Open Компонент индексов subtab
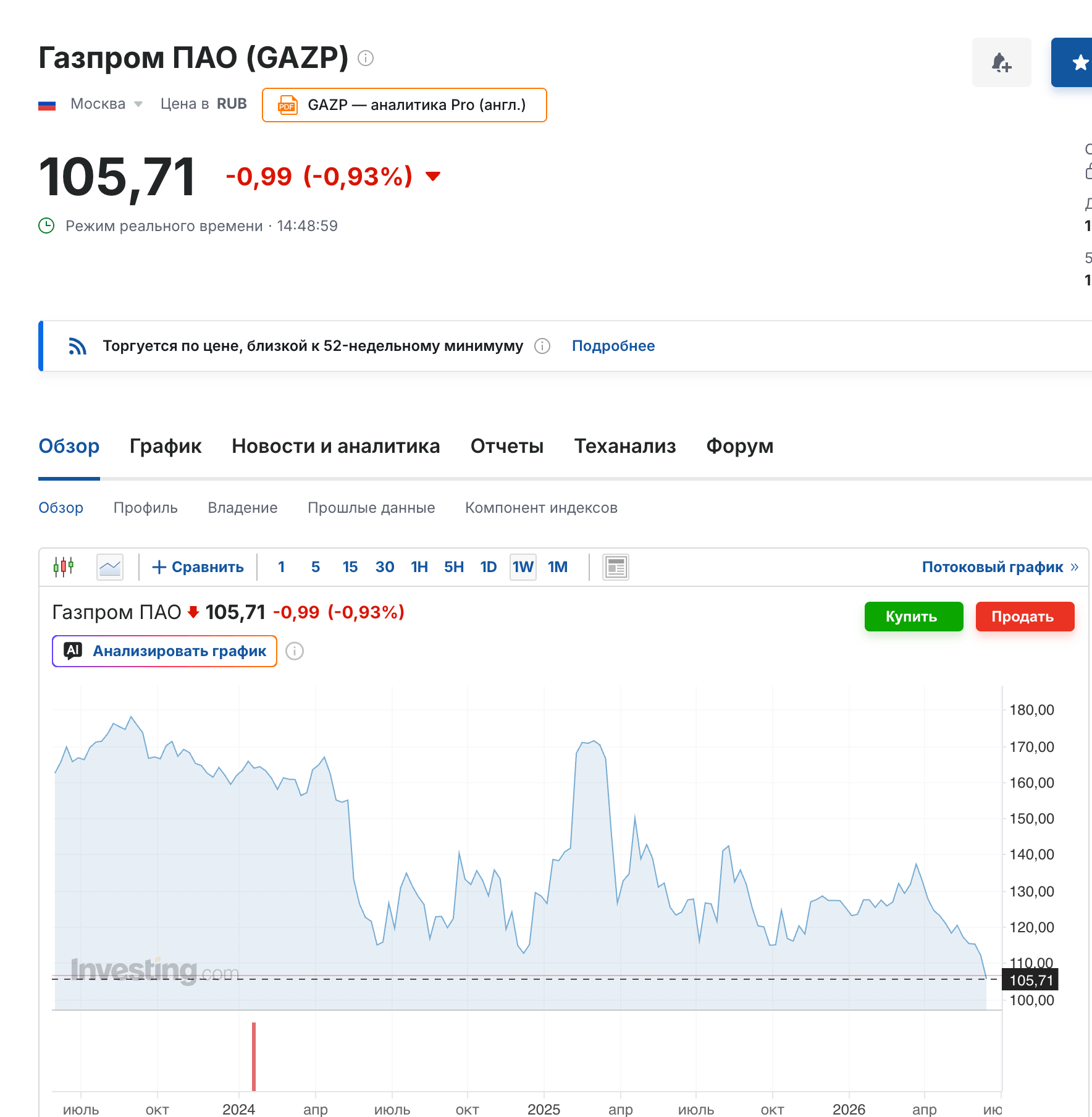The height and width of the screenshot is (1117, 1092). point(541,508)
